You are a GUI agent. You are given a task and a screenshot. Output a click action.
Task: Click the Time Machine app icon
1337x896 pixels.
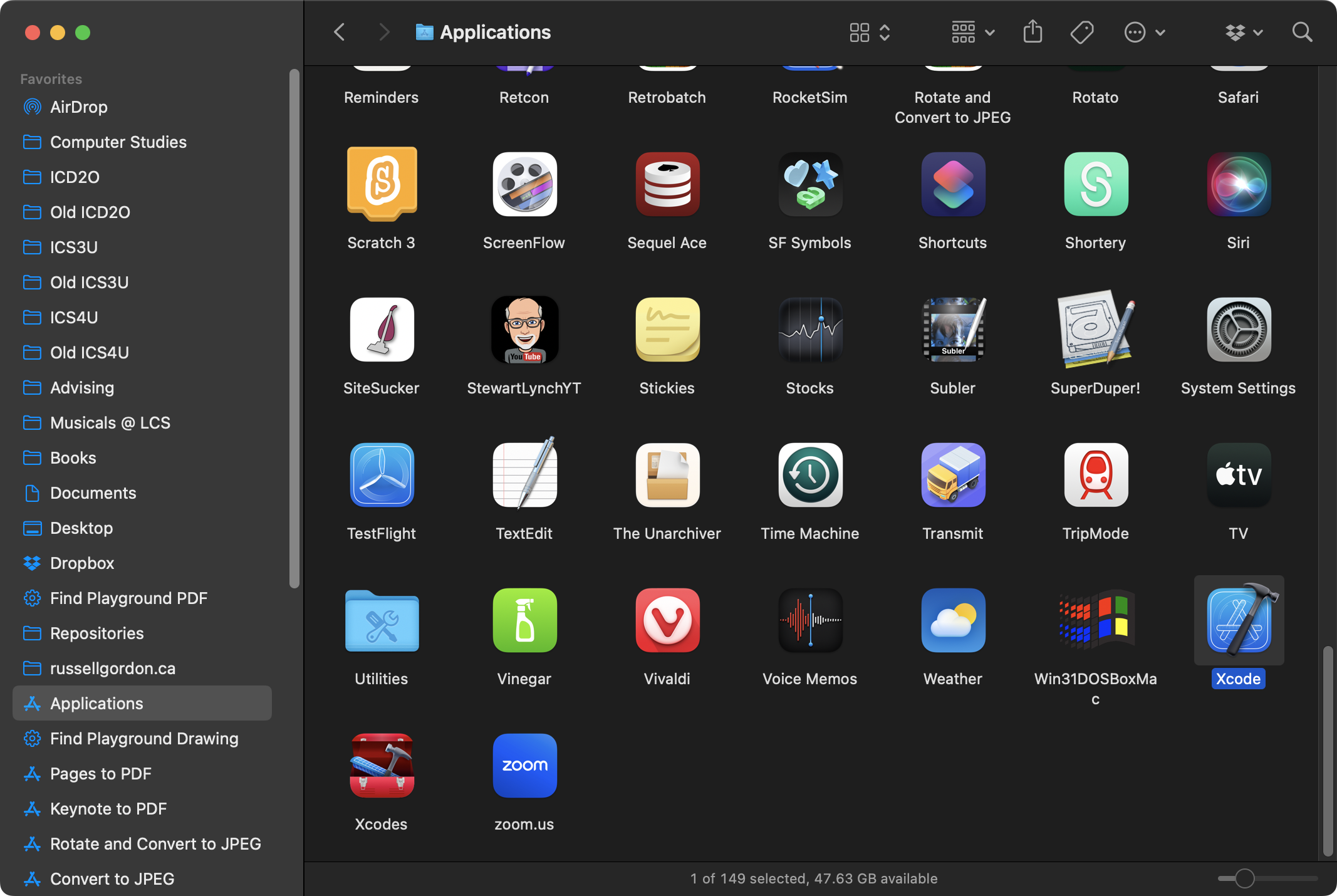(x=809, y=475)
